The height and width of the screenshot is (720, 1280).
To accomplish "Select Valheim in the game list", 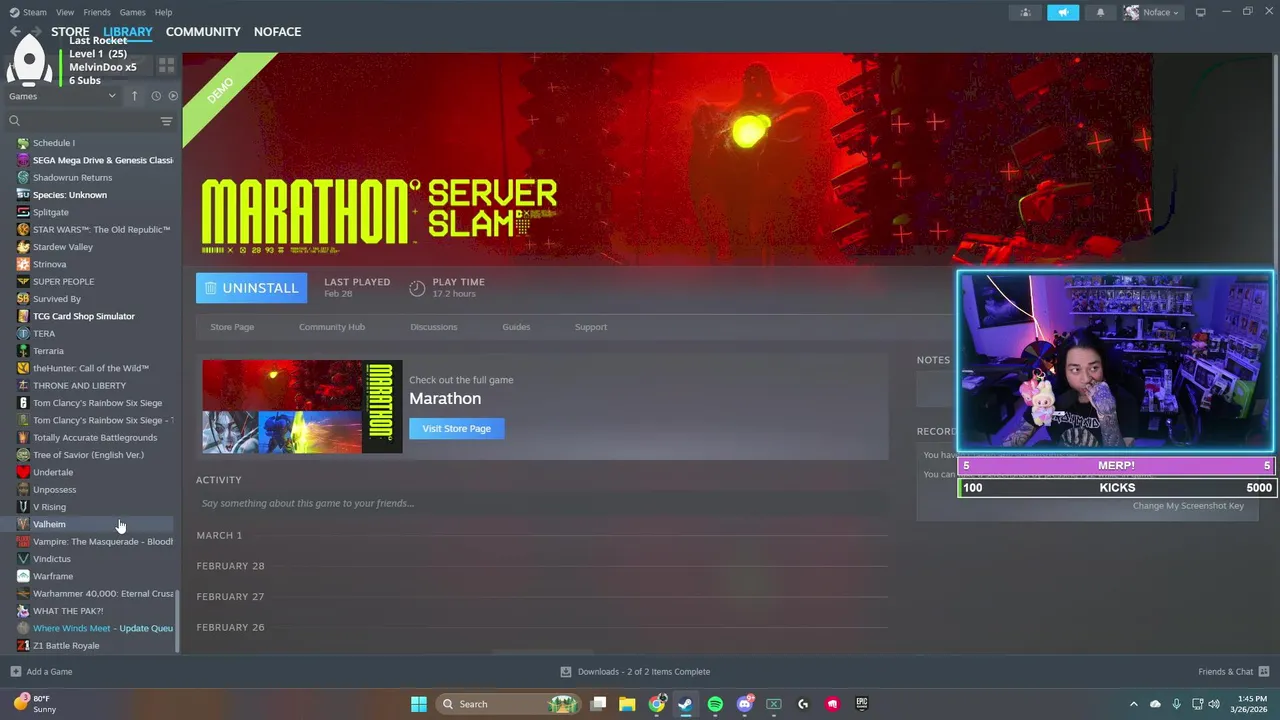I will pos(90,524).
